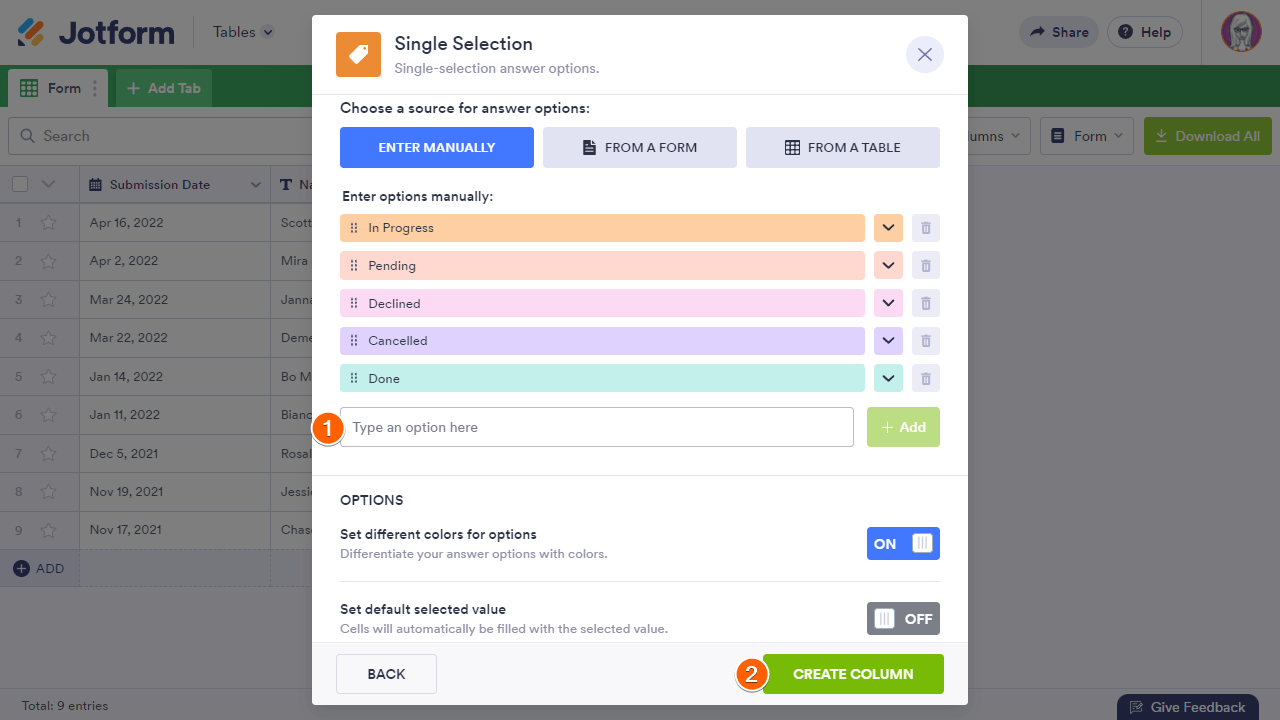Select the From a Form source tab
Image resolution: width=1280 pixels, height=720 pixels.
(640, 147)
